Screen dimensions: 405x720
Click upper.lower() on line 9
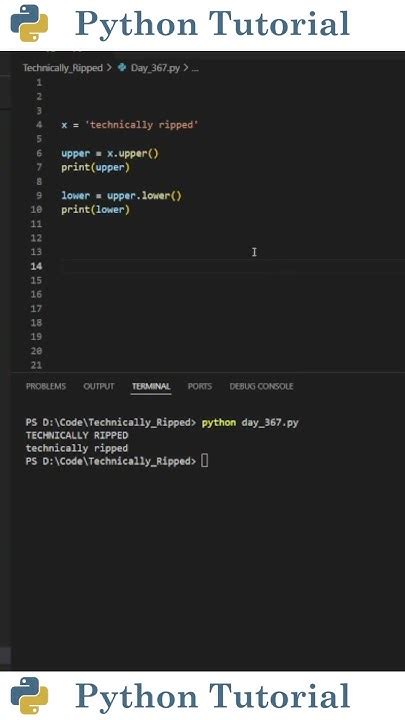[x=145, y=196]
